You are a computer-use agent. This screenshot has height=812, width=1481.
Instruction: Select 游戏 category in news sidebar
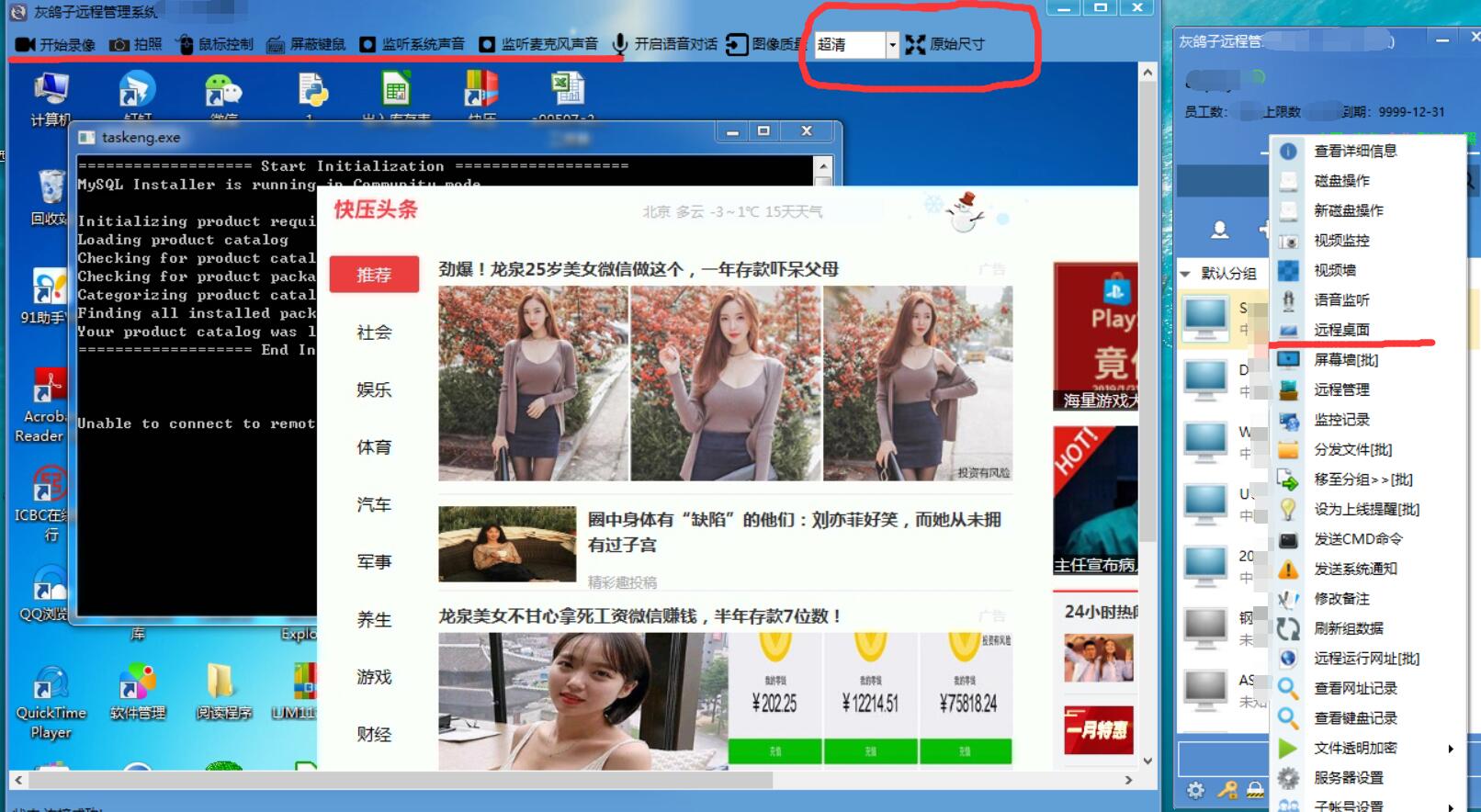374,677
